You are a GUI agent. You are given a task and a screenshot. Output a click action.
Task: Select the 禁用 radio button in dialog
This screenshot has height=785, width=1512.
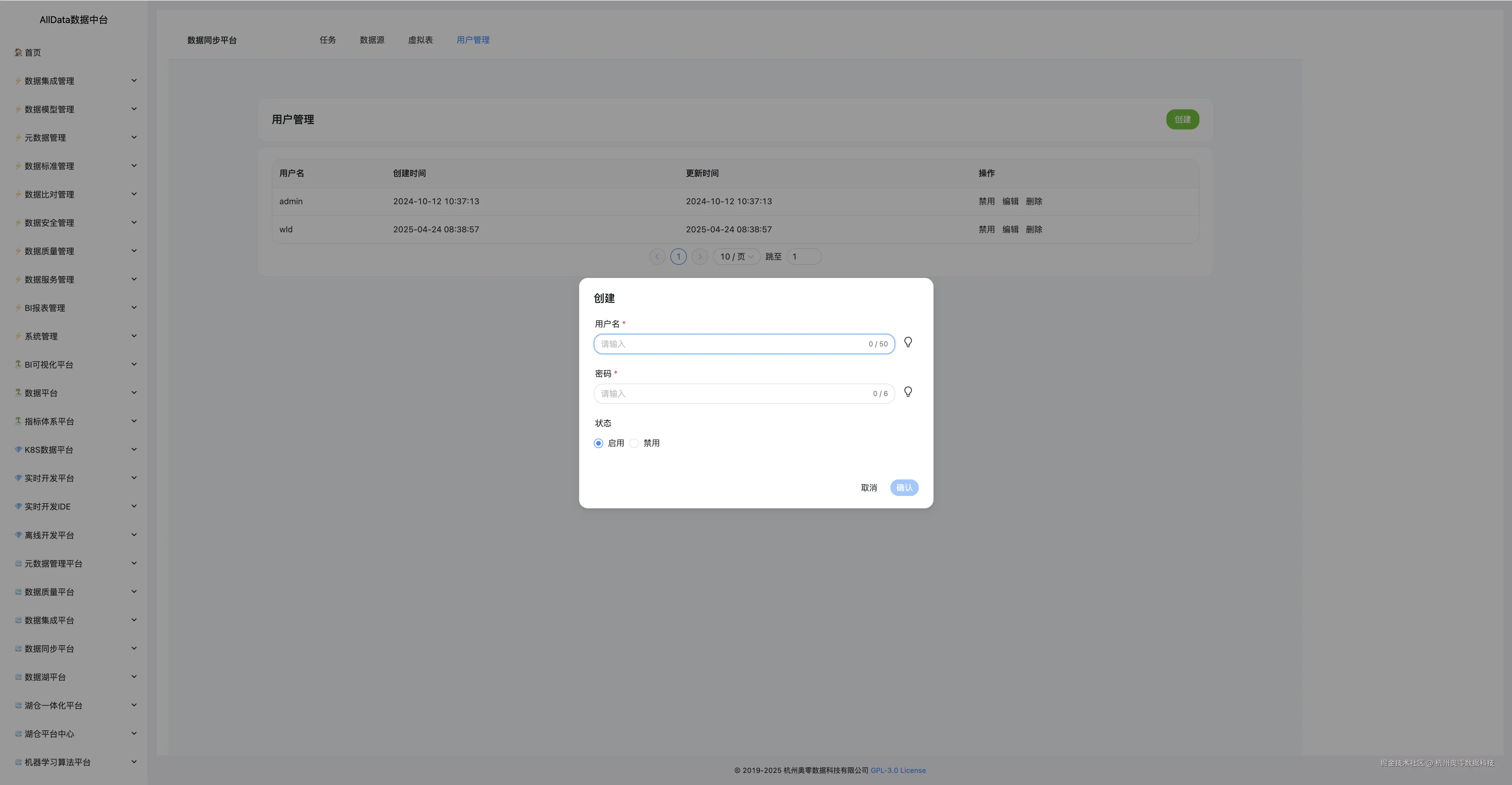(634, 443)
